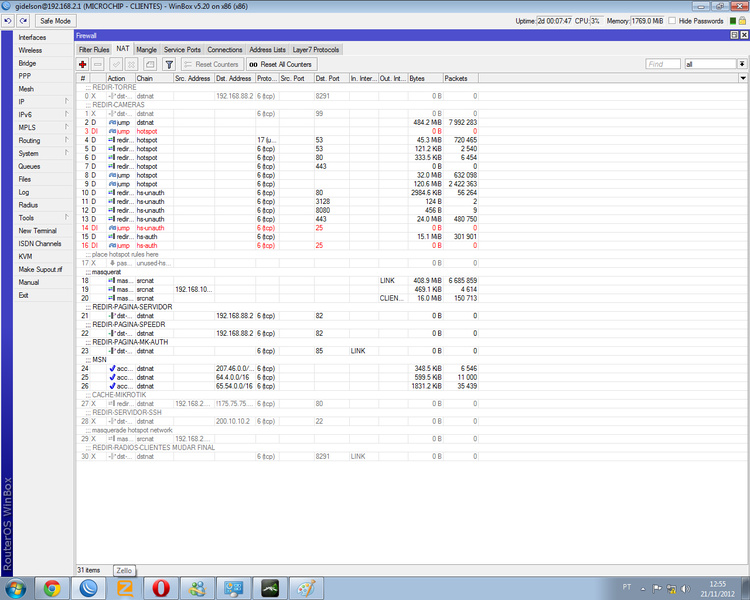This screenshot has height=600, width=750.
Task: Click the PT language indicator
Action: (x=627, y=587)
